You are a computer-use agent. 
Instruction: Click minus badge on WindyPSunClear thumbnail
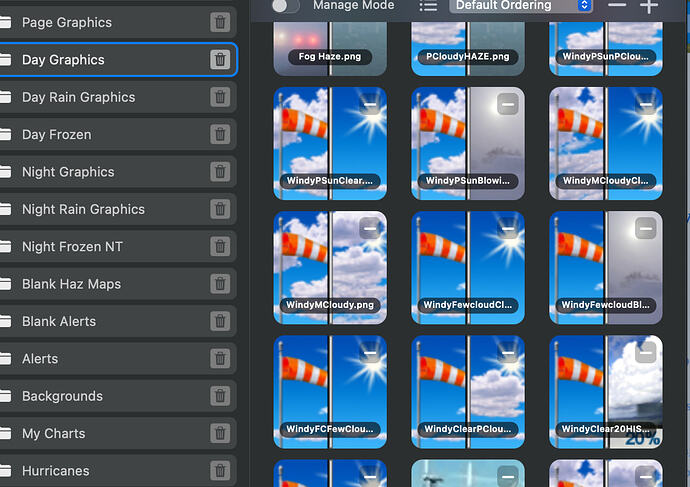point(370,105)
